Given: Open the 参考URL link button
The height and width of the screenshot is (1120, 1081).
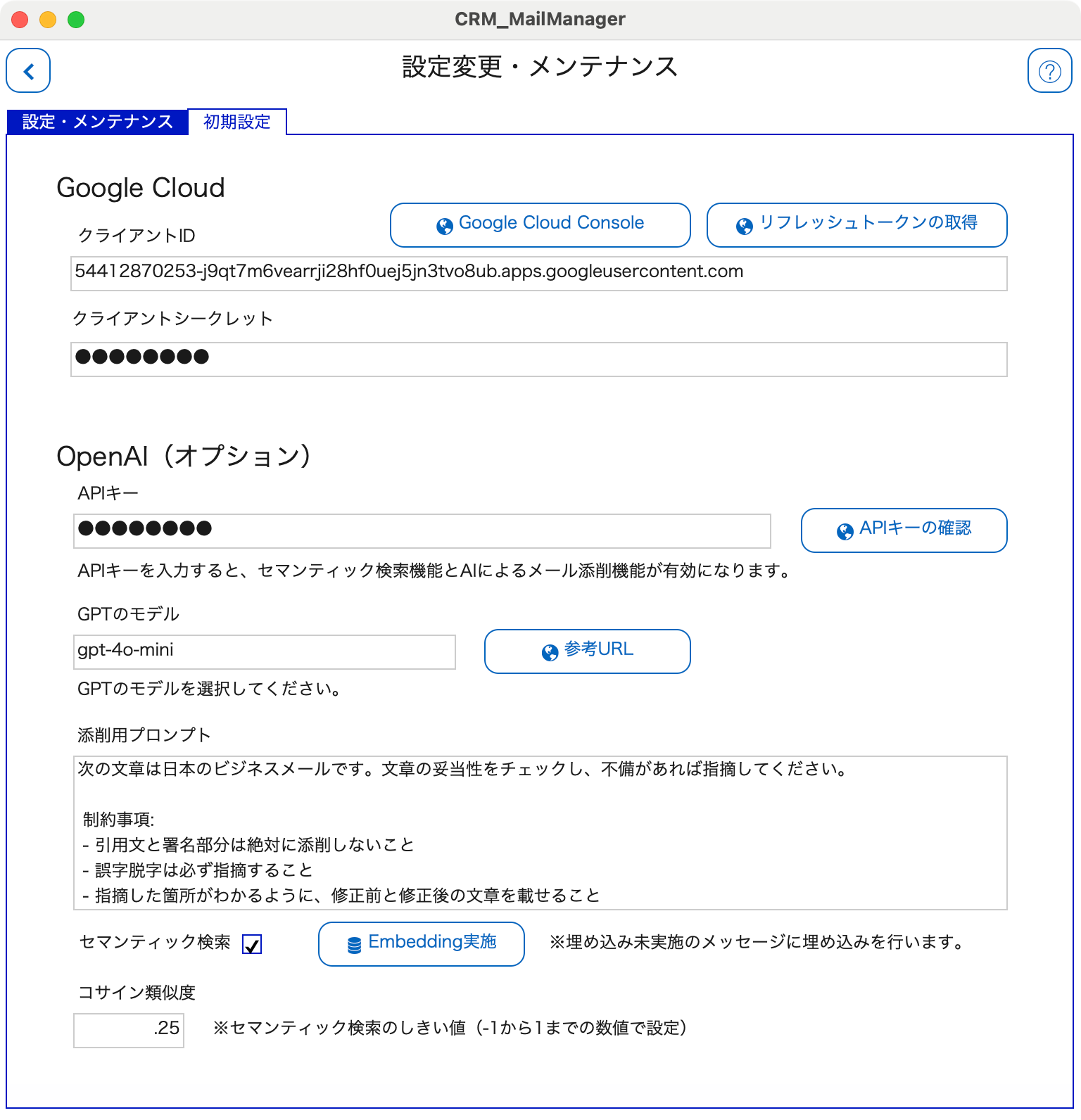Looking at the screenshot, I should [588, 651].
